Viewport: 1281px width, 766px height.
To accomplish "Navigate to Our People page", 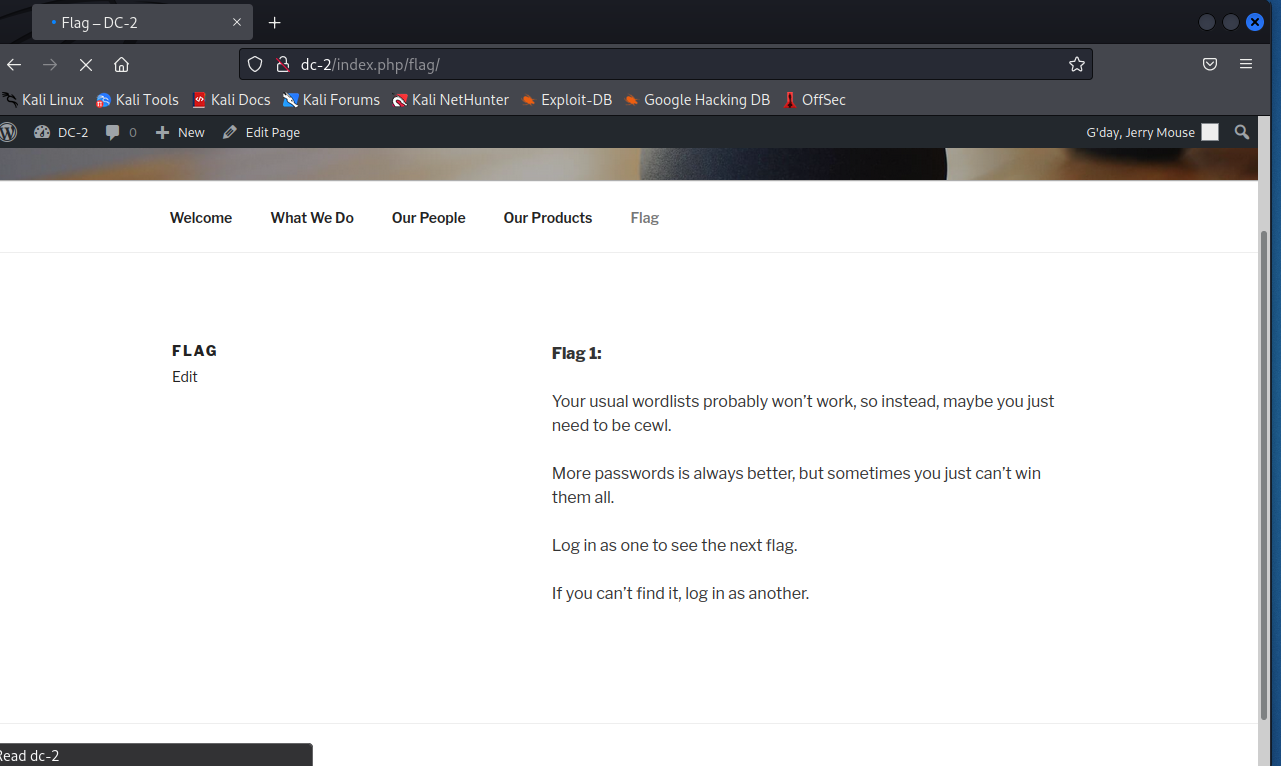I will [x=429, y=218].
